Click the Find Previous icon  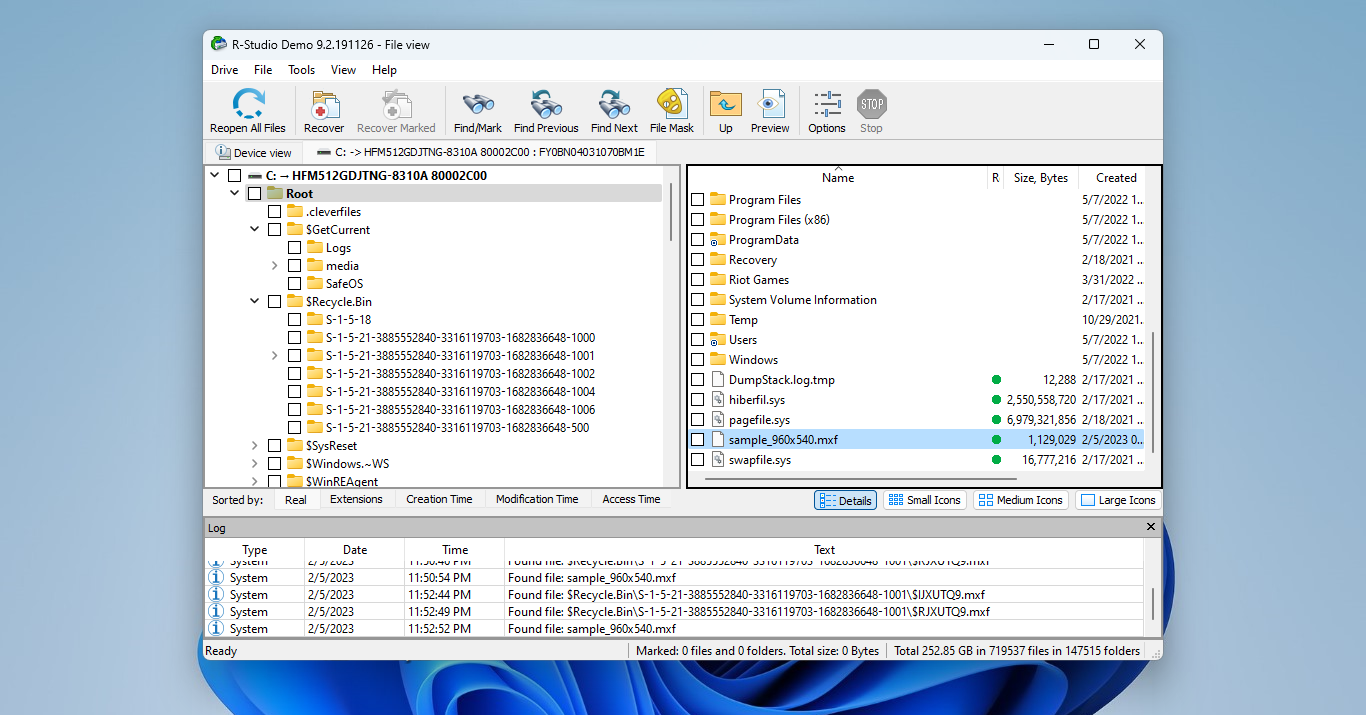(x=546, y=104)
